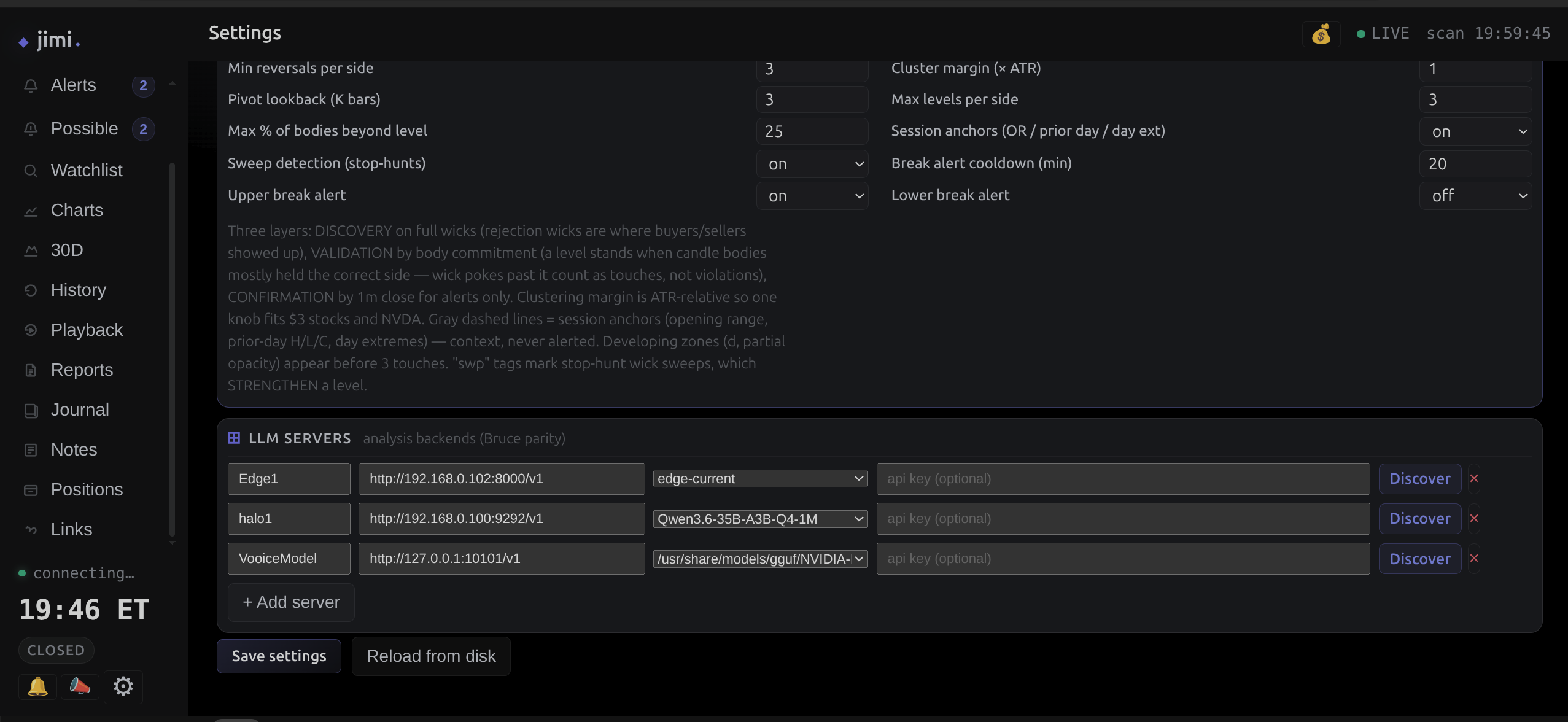This screenshot has width=1568, height=722.
Task: Open the Upper break alert dropdown
Action: point(812,196)
